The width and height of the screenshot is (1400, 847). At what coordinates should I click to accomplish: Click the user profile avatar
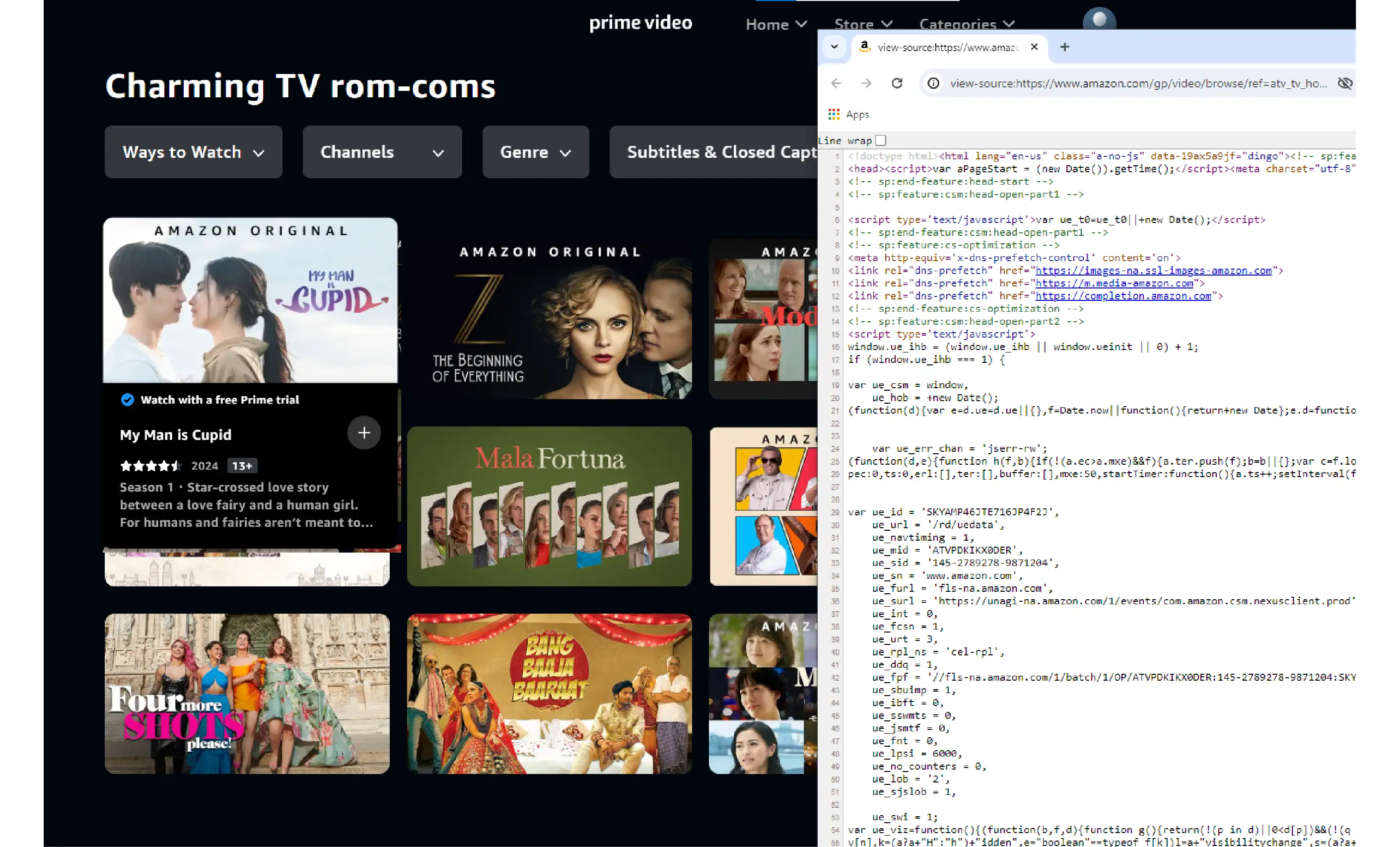[x=1099, y=20]
